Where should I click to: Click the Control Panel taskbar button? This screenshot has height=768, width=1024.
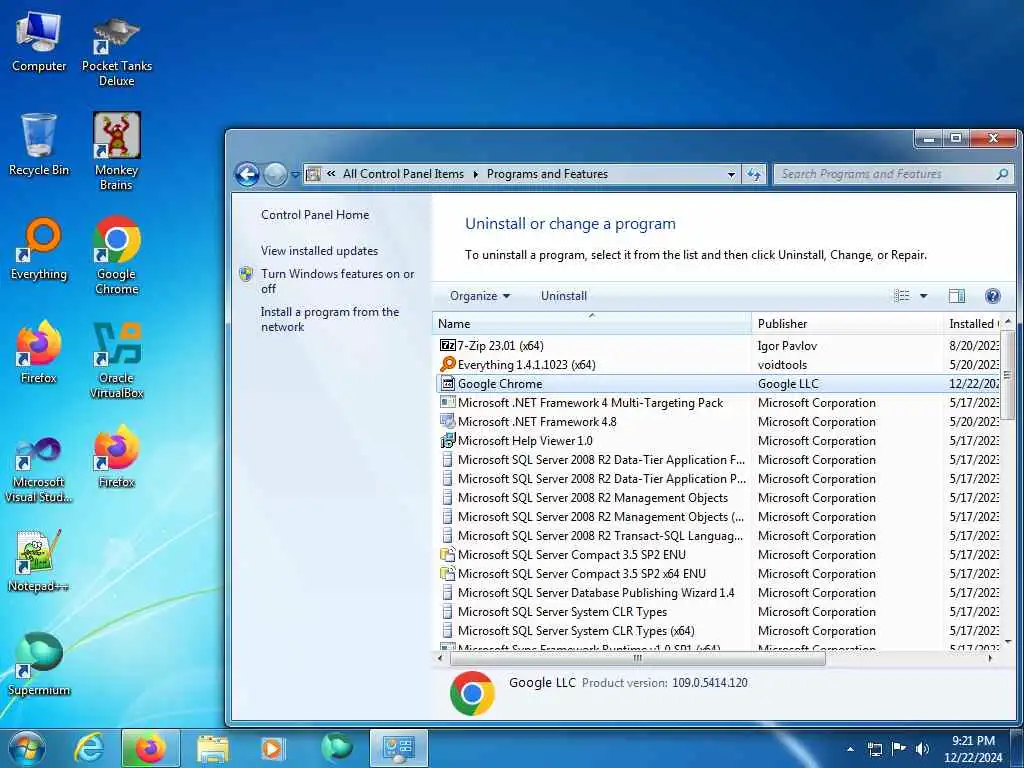pos(399,748)
